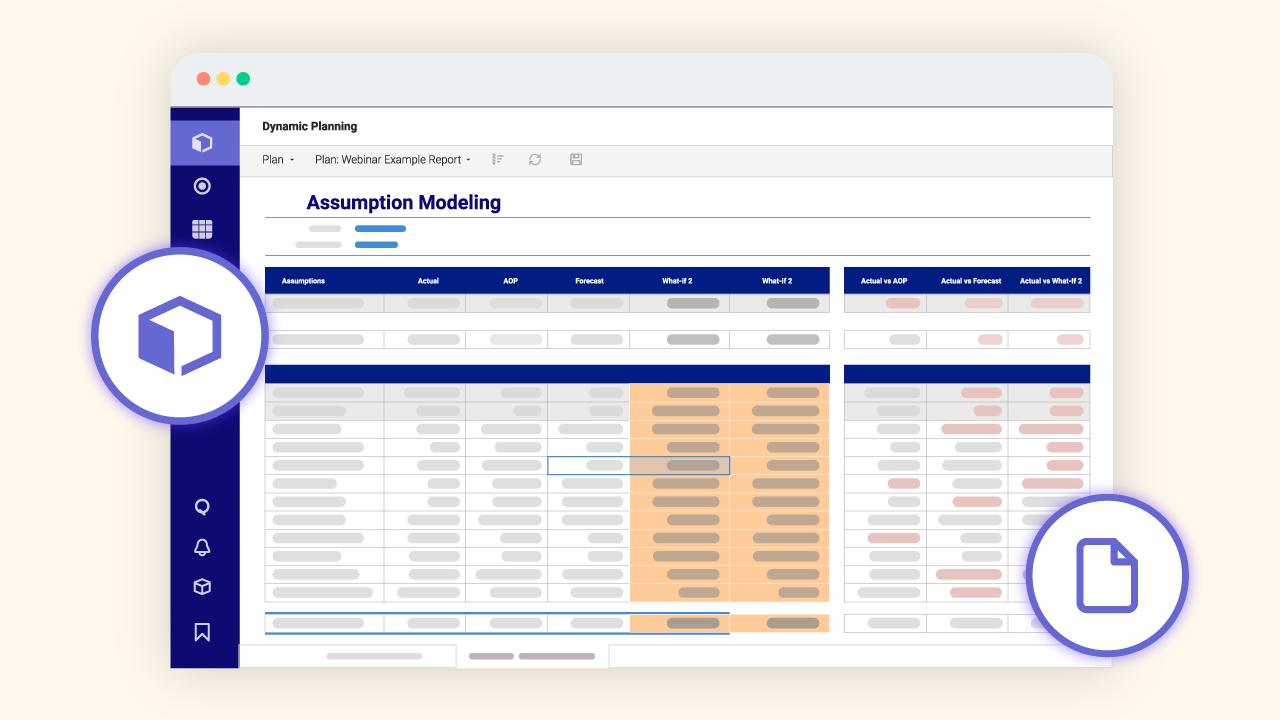Open the bookmark sidebar icon
The image size is (1280, 720).
click(x=202, y=631)
